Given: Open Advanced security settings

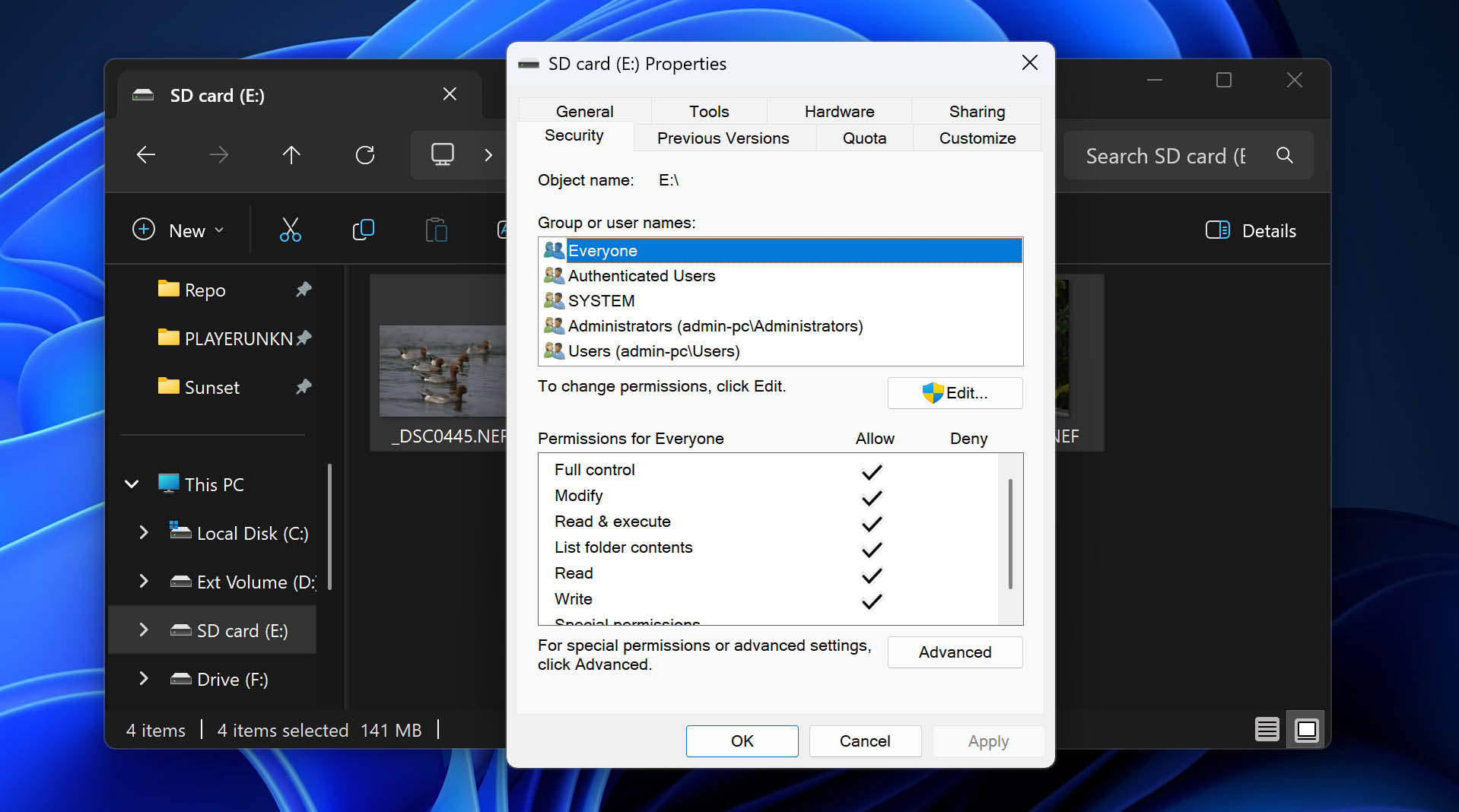Looking at the screenshot, I should 955,652.
